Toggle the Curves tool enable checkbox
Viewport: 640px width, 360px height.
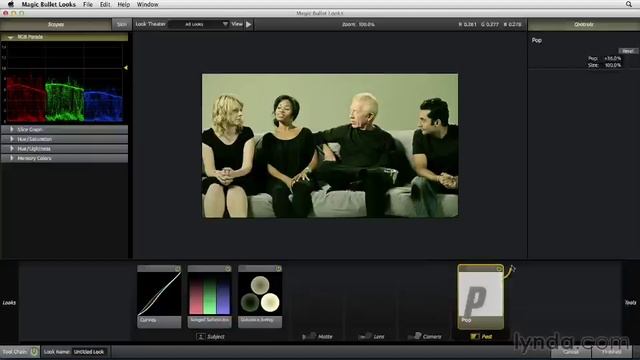tap(178, 269)
